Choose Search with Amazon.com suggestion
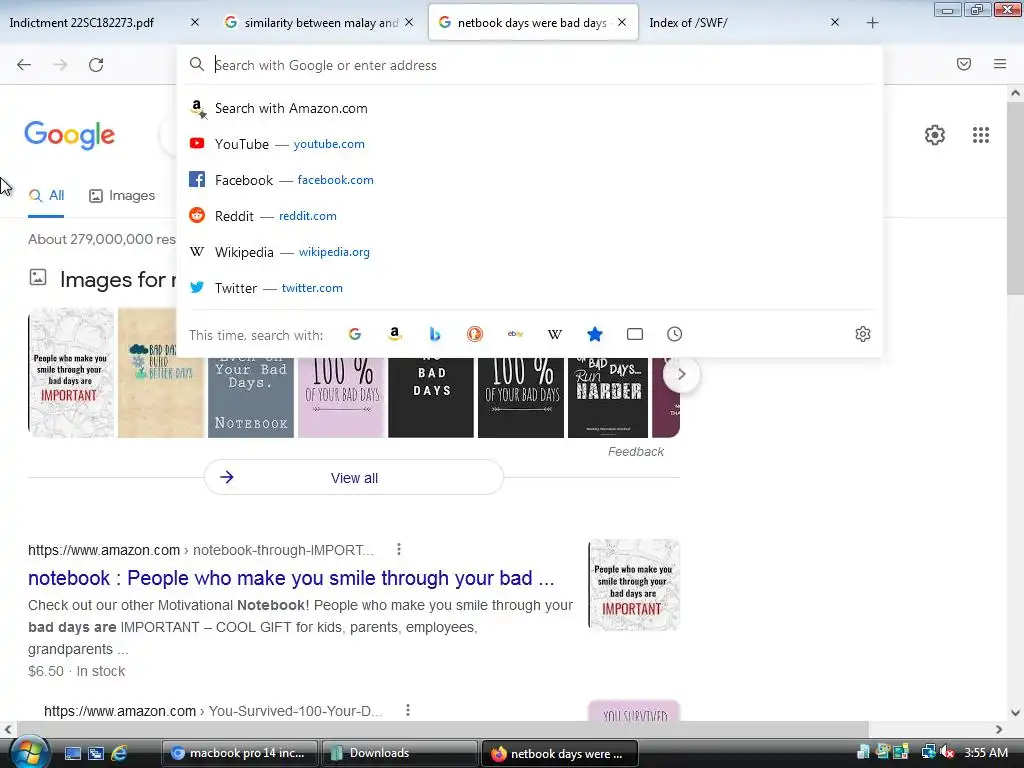The image size is (1024, 768). tap(530, 108)
